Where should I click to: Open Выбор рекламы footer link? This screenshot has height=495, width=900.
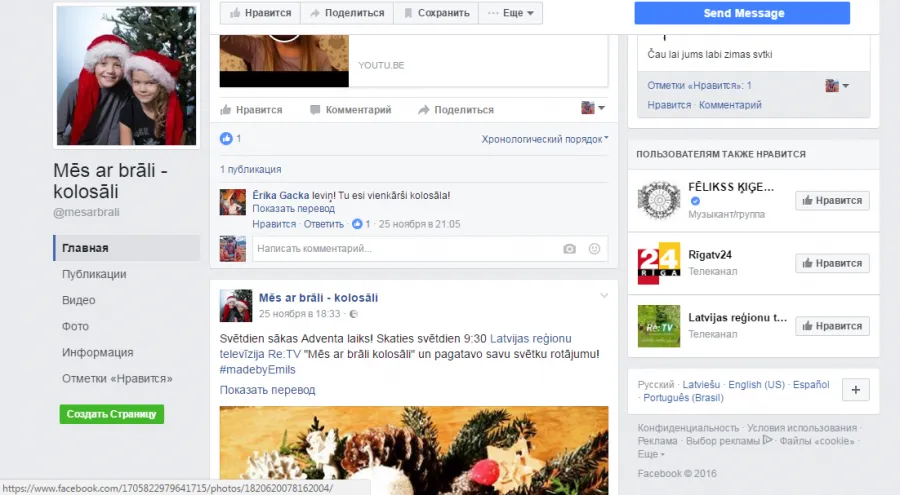click(729, 441)
